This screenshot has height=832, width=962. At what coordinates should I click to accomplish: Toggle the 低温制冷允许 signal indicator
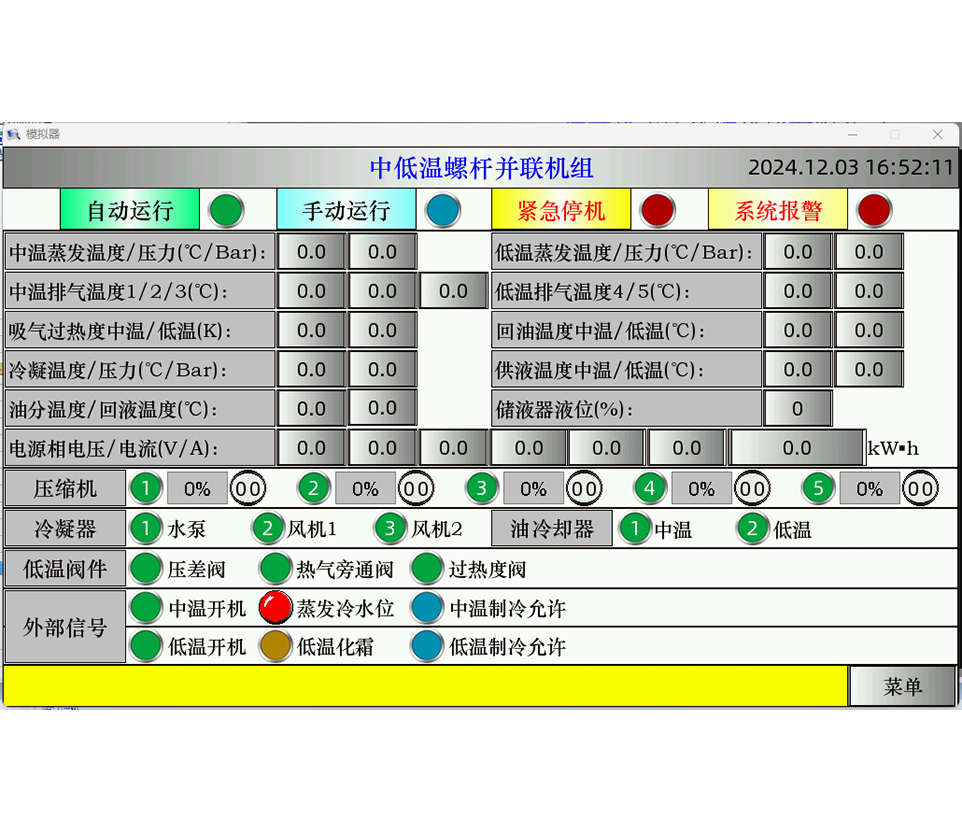427,646
